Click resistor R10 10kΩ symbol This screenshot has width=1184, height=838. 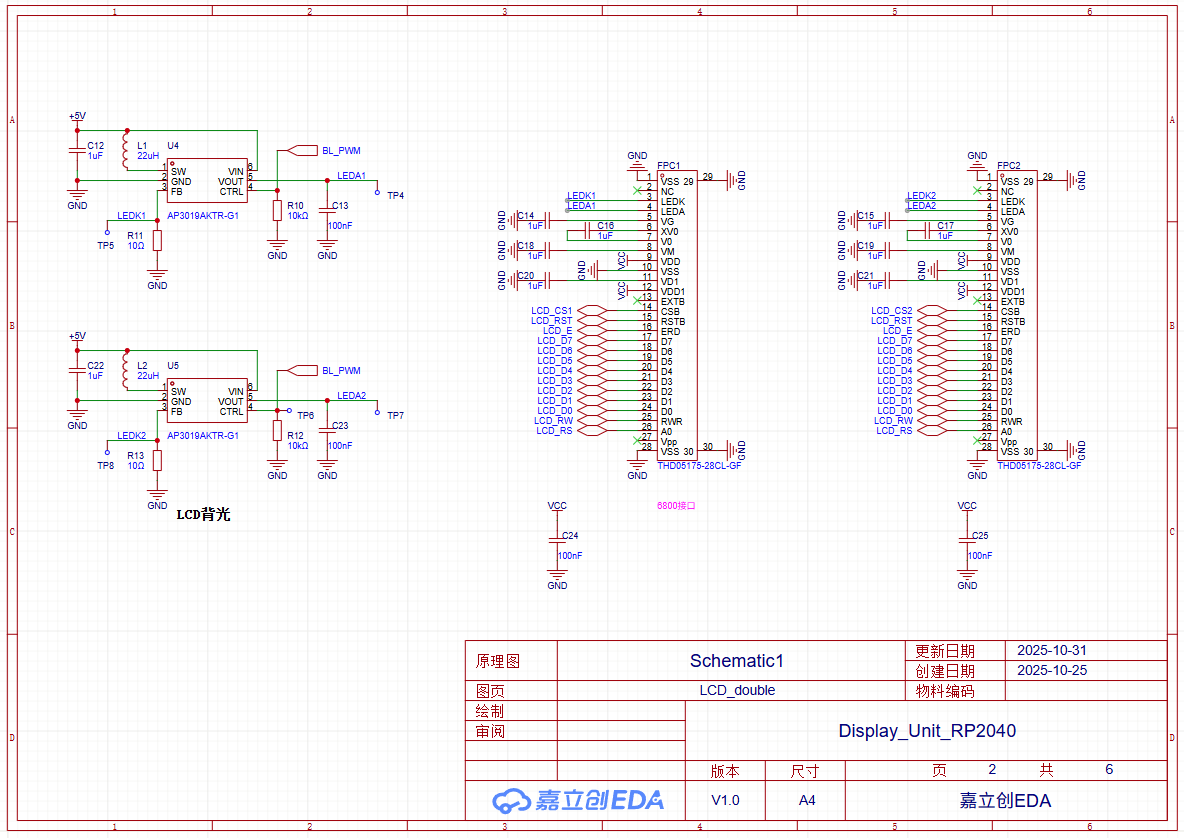[277, 210]
